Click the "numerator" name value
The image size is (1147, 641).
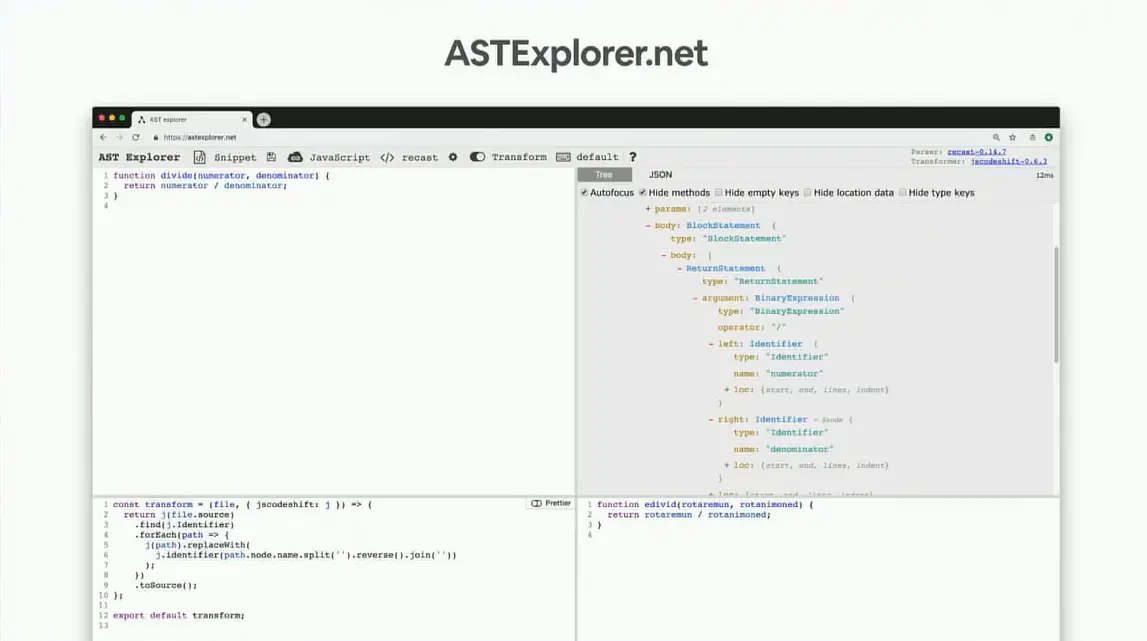pos(794,374)
